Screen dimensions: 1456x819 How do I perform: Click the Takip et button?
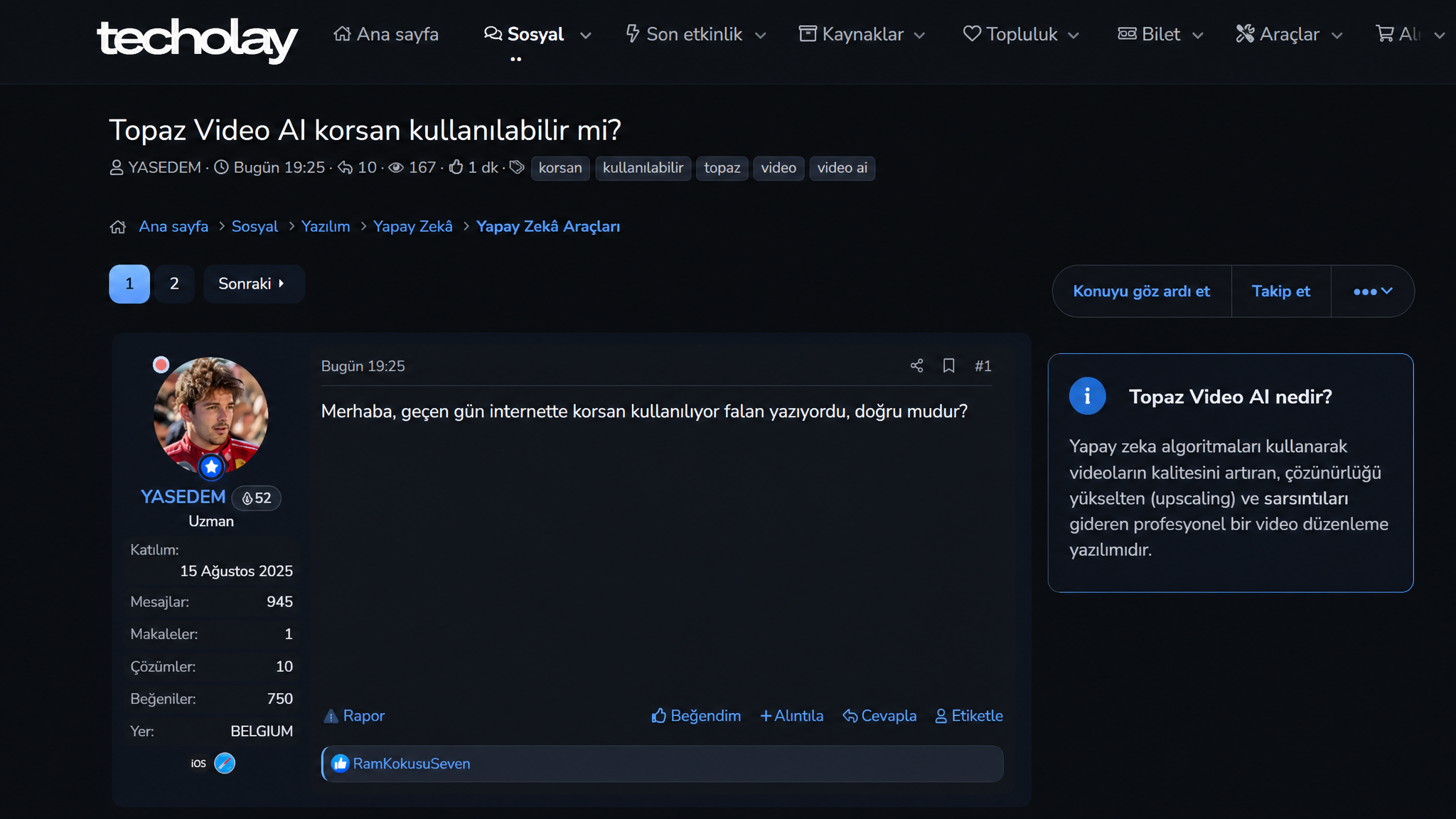(x=1280, y=291)
